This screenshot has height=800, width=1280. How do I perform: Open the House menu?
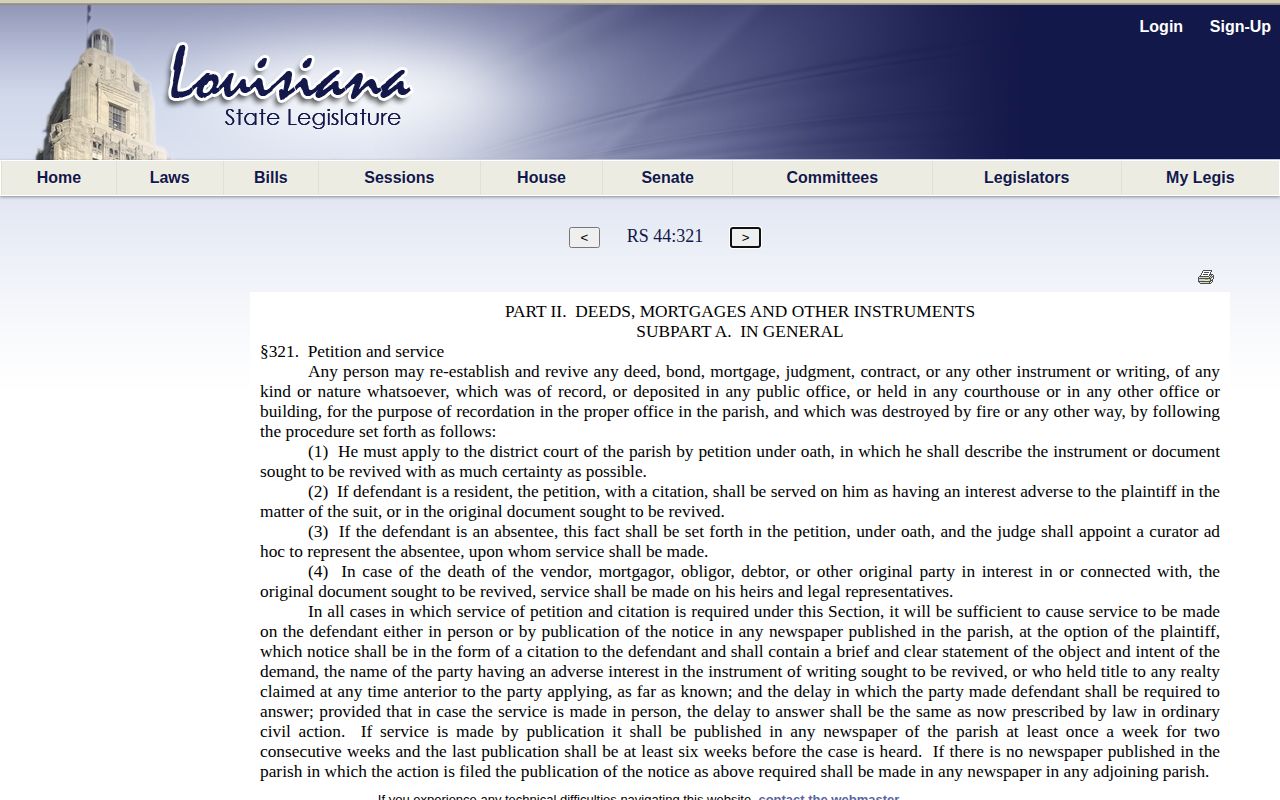coord(541,177)
